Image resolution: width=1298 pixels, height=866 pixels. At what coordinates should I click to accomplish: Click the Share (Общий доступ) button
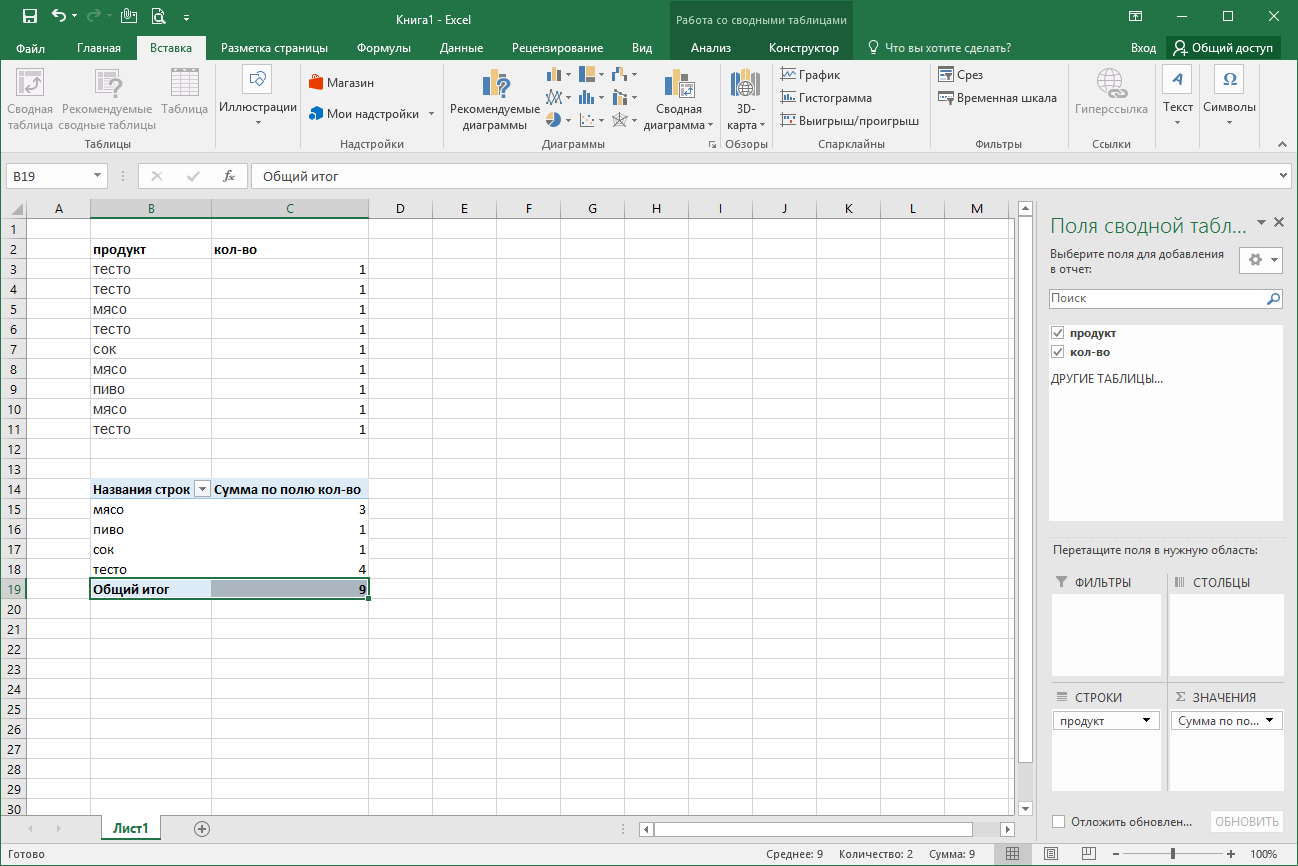click(x=1224, y=48)
